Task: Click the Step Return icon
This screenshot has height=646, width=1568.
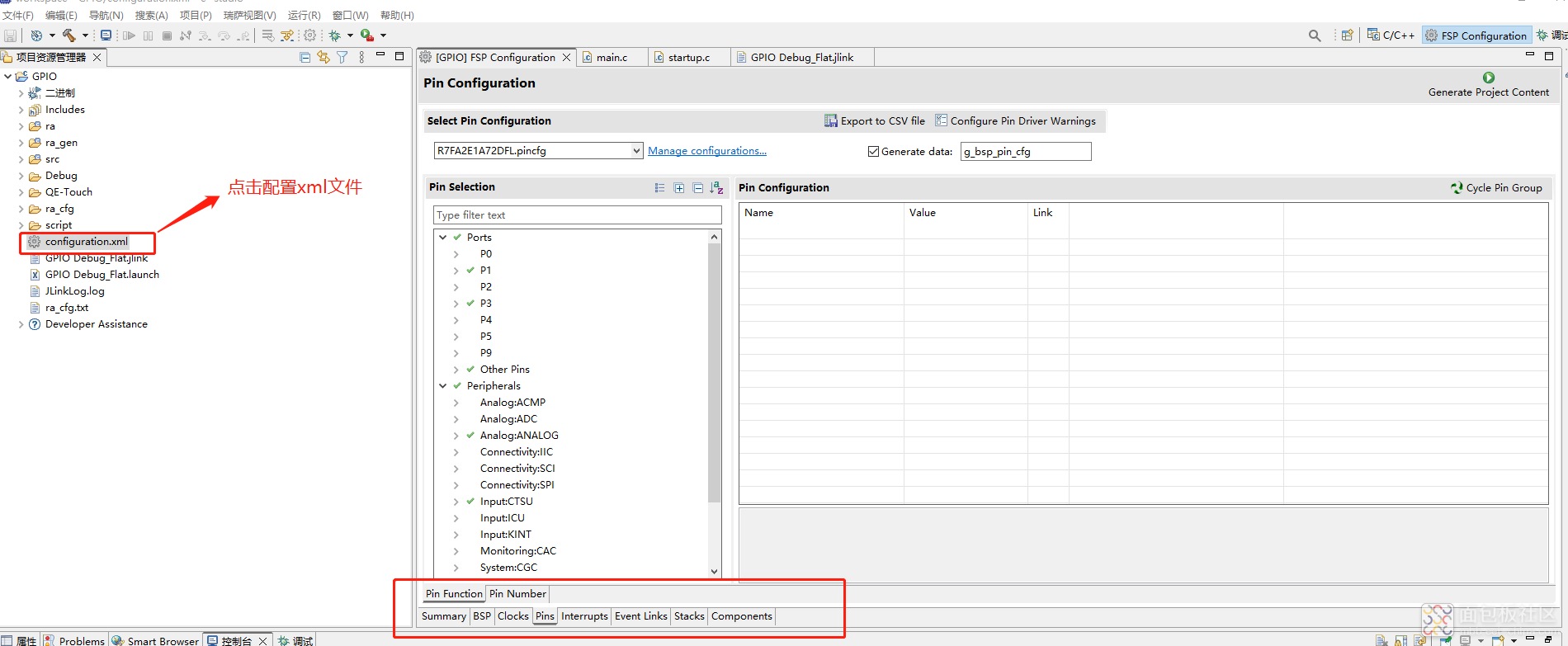Action: 243,35
